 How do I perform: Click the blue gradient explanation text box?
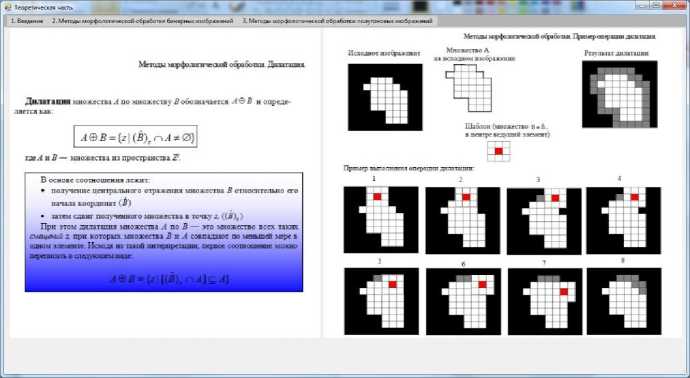(164, 232)
